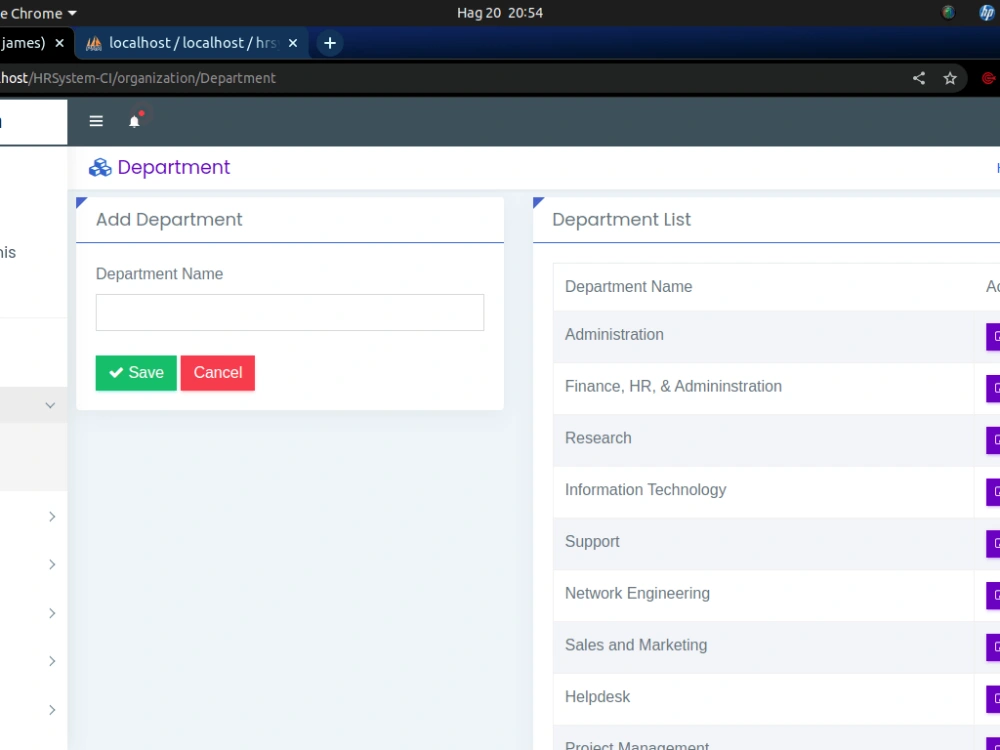Click the Department Name column header

[628, 286]
